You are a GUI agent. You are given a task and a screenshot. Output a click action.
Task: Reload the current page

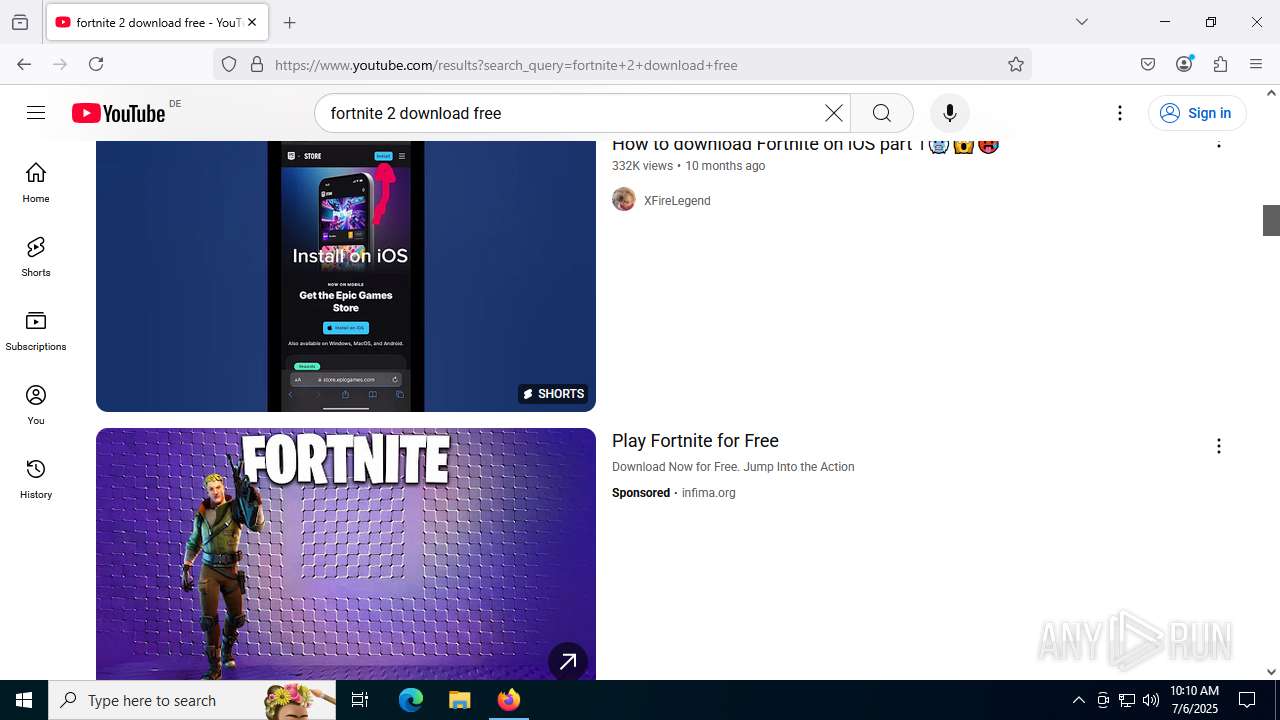[96, 64]
